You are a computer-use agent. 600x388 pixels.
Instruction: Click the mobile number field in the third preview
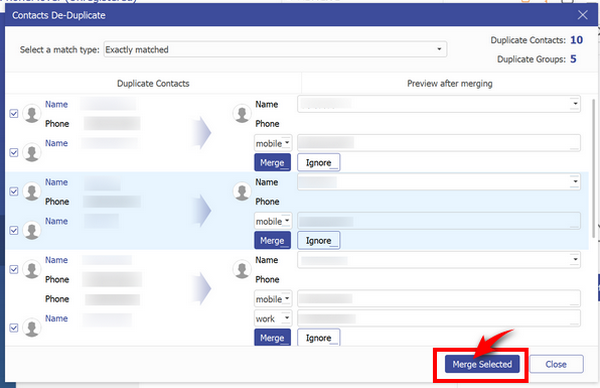439,299
